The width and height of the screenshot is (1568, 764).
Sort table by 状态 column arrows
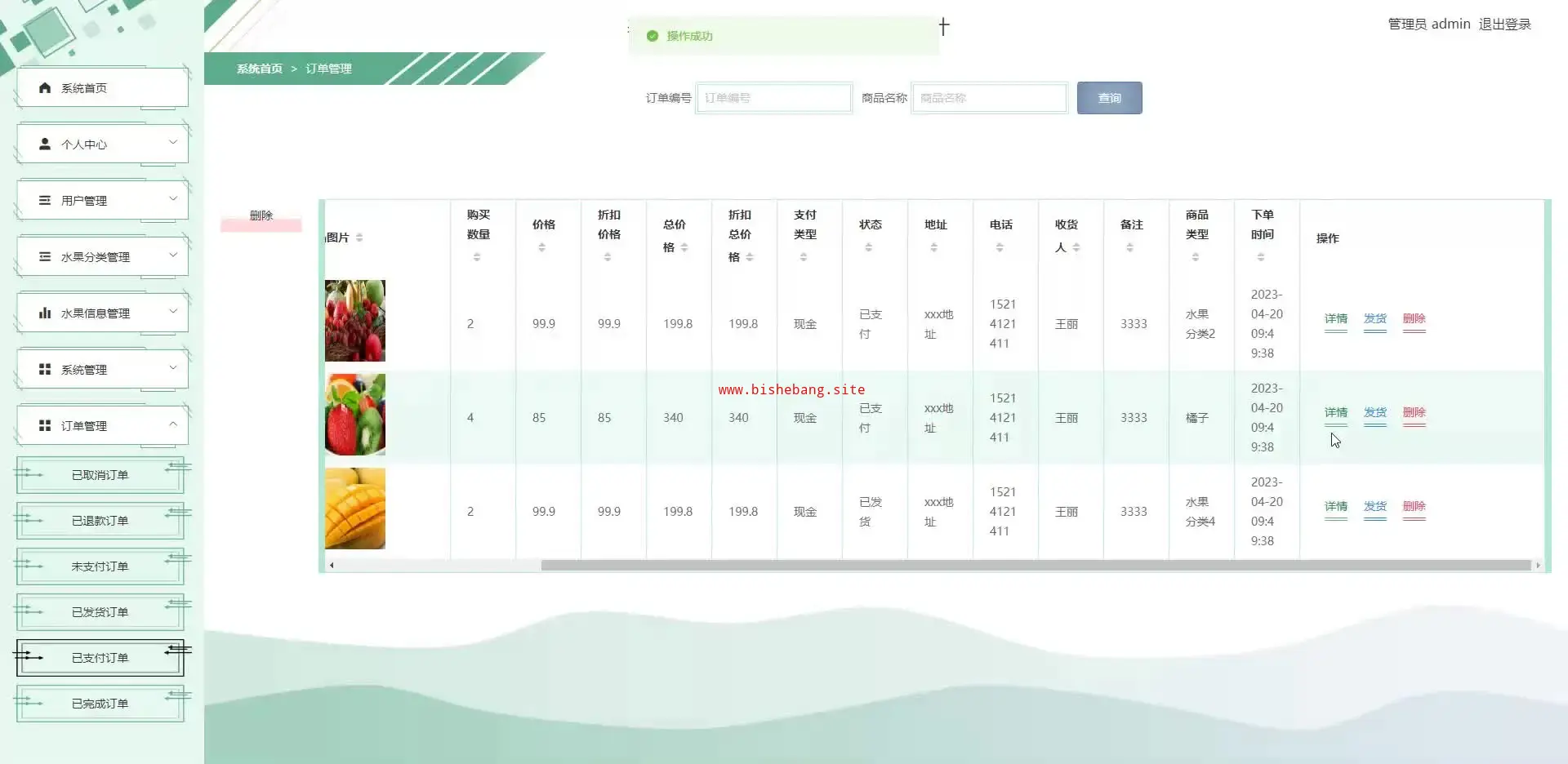pos(868,247)
